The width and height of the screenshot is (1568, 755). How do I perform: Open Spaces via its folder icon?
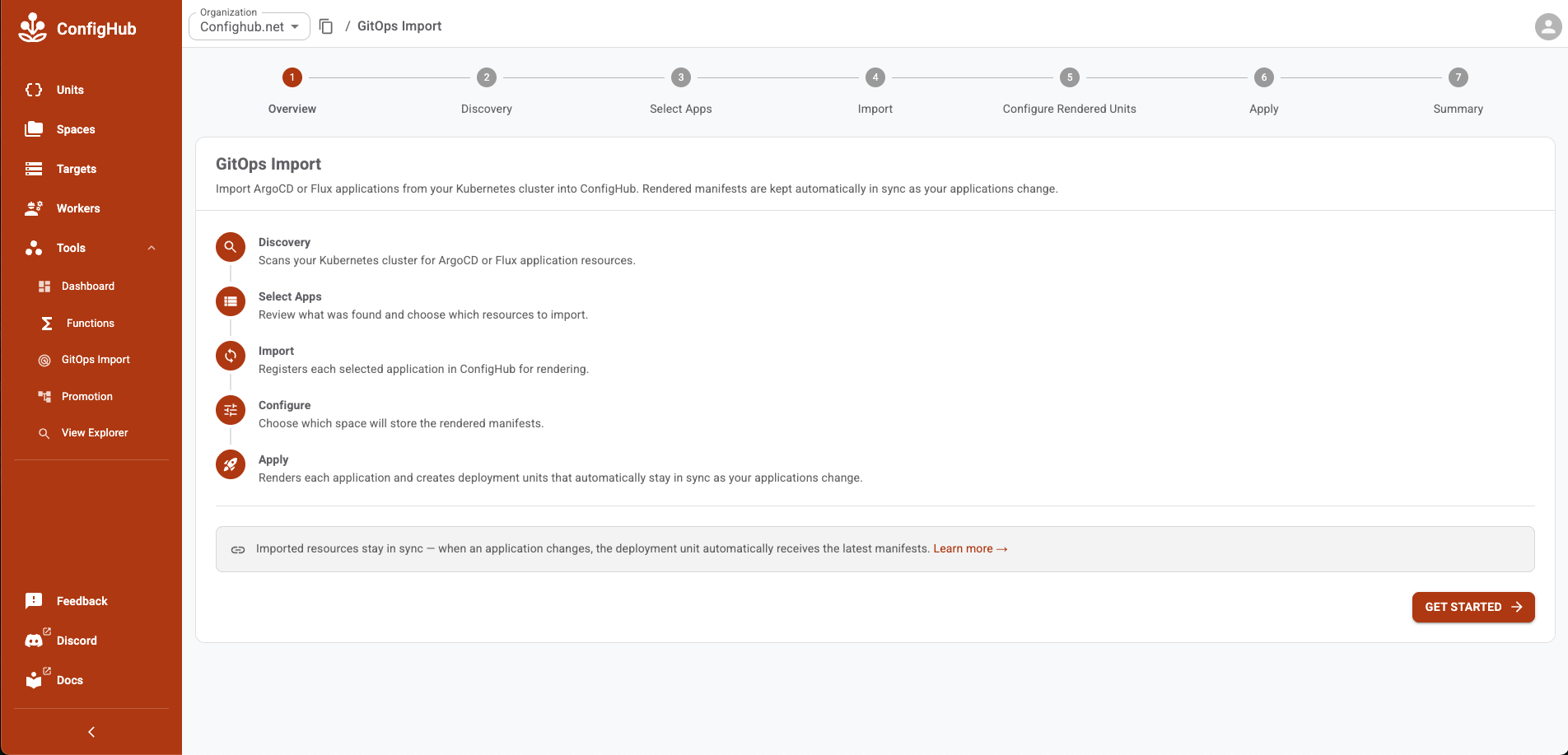click(34, 129)
